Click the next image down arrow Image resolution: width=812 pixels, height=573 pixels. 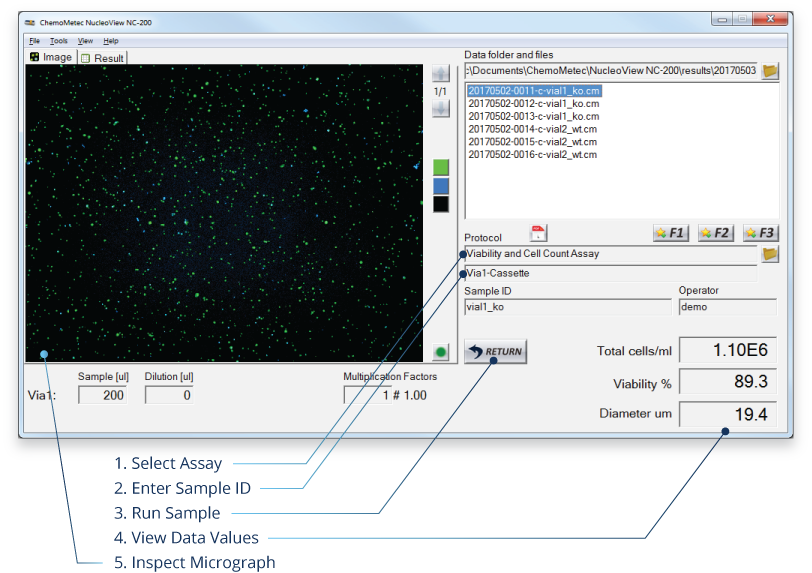click(x=441, y=109)
